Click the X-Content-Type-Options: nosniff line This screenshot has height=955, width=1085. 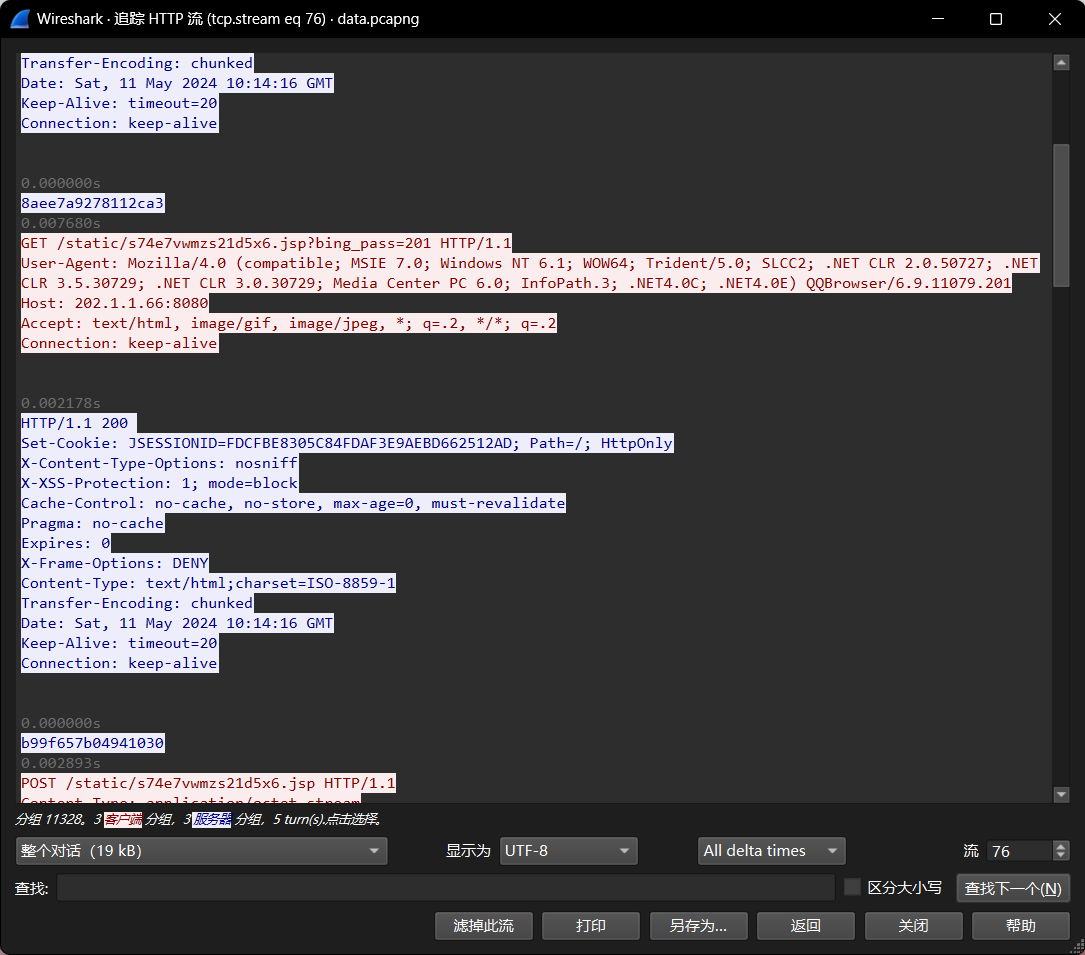[160, 463]
